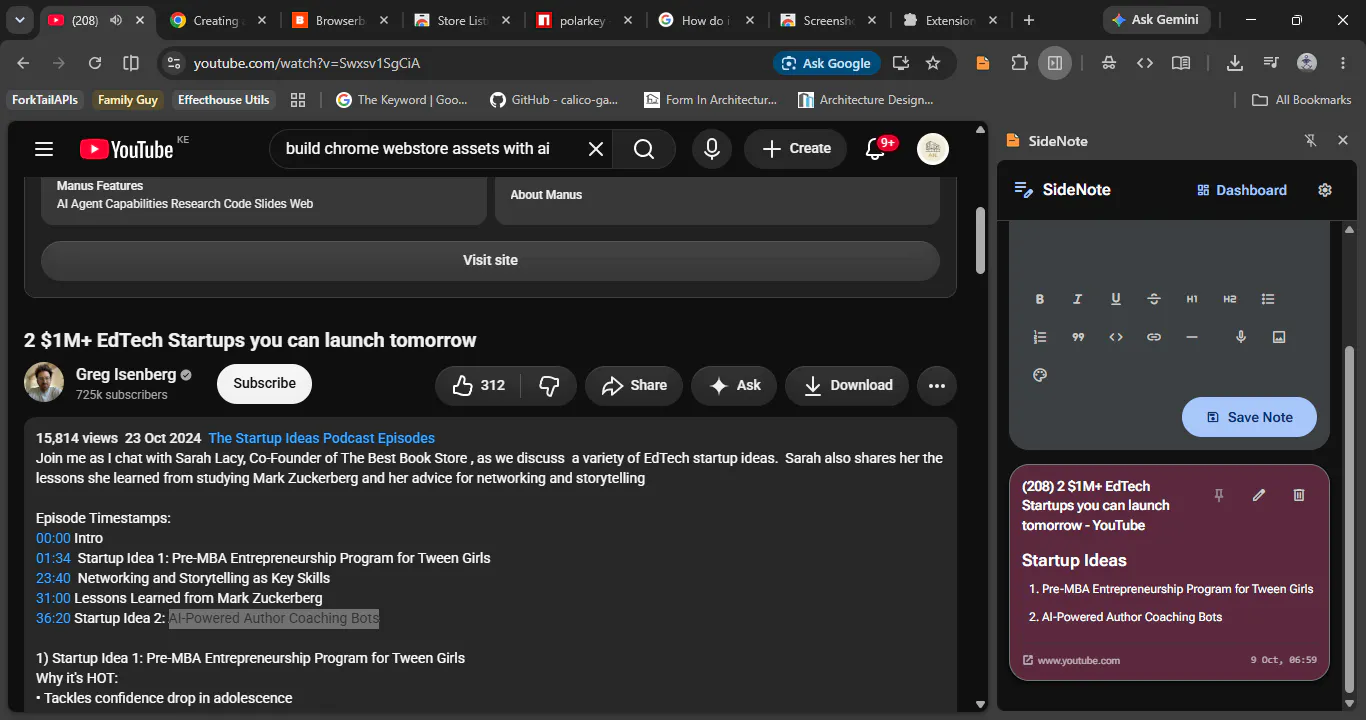Open the SideNote Dashboard link
Image resolution: width=1366 pixels, height=720 pixels.
pos(1242,190)
